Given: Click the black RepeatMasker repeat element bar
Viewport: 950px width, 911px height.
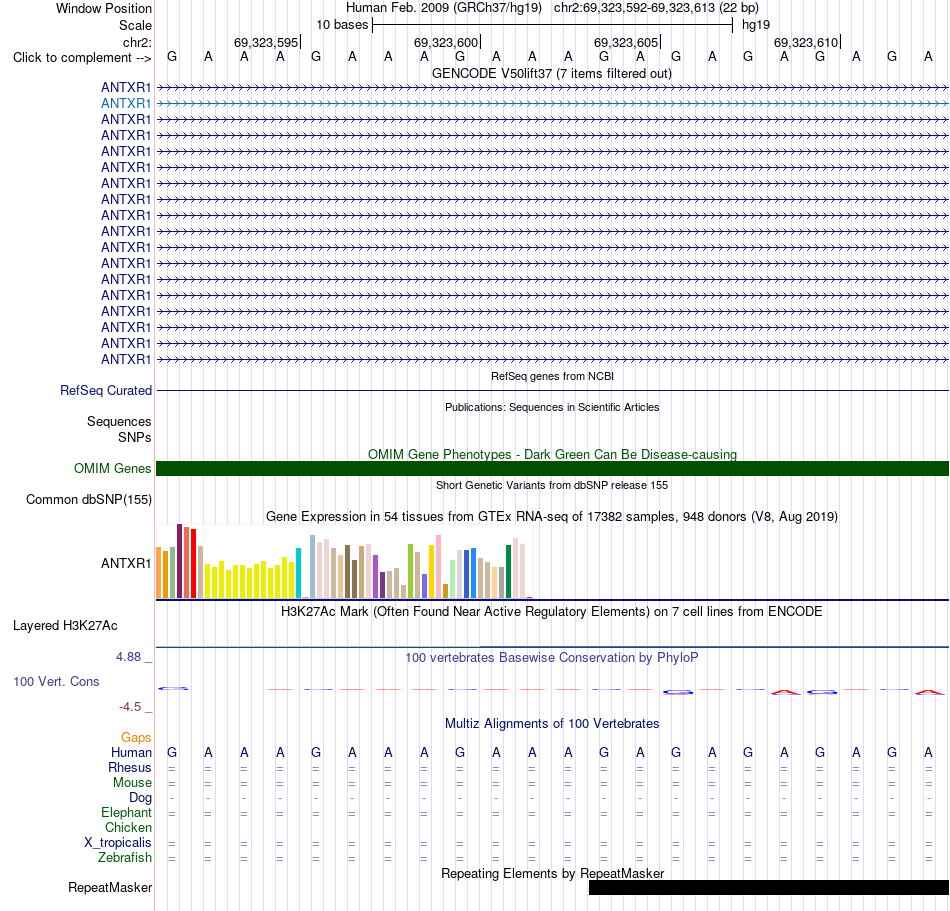Looking at the screenshot, I should click(x=769, y=887).
